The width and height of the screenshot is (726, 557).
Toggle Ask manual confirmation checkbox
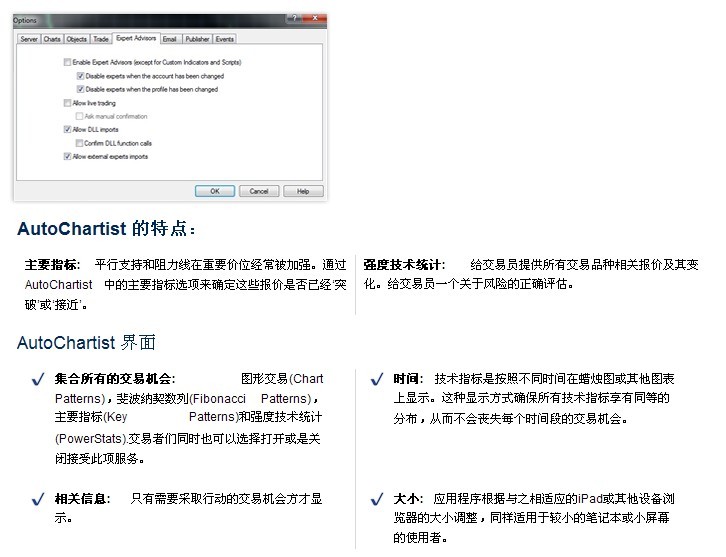80,116
